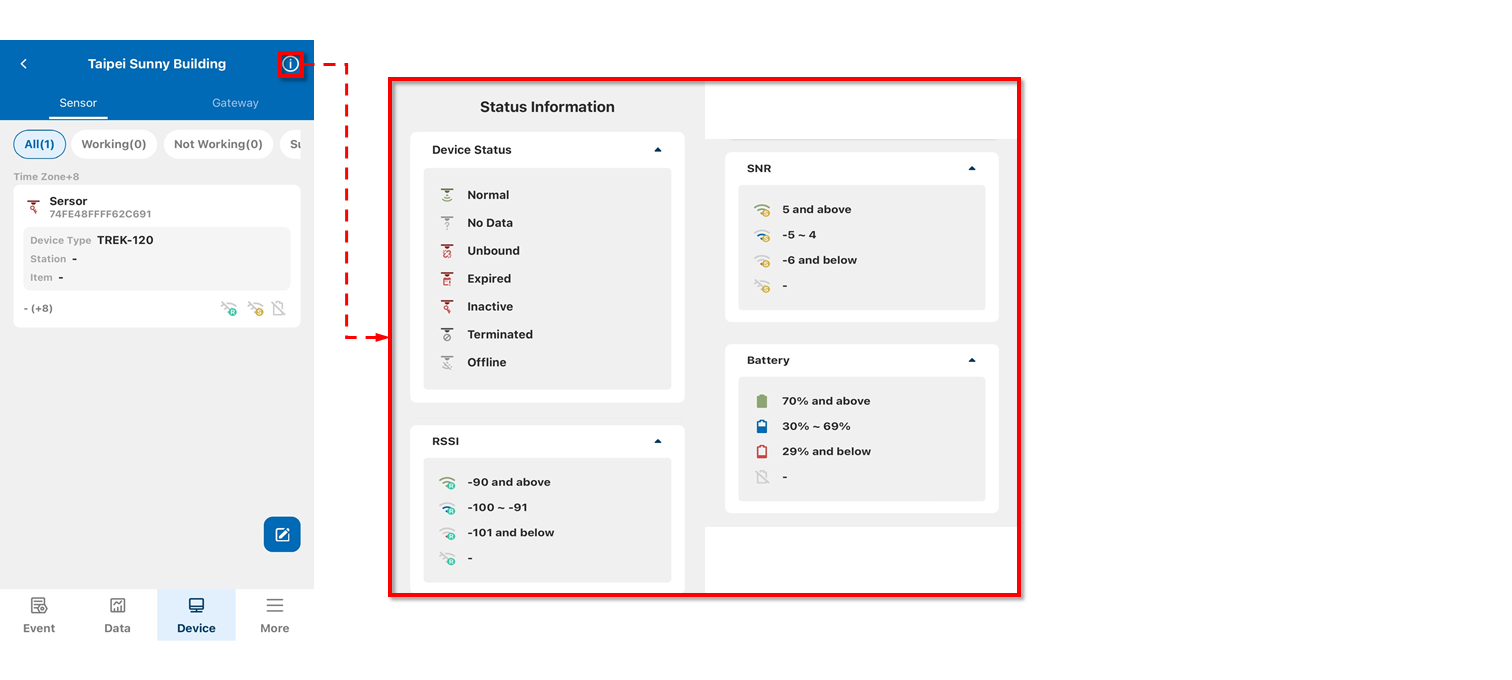Open the Data navigation tab

117,615
